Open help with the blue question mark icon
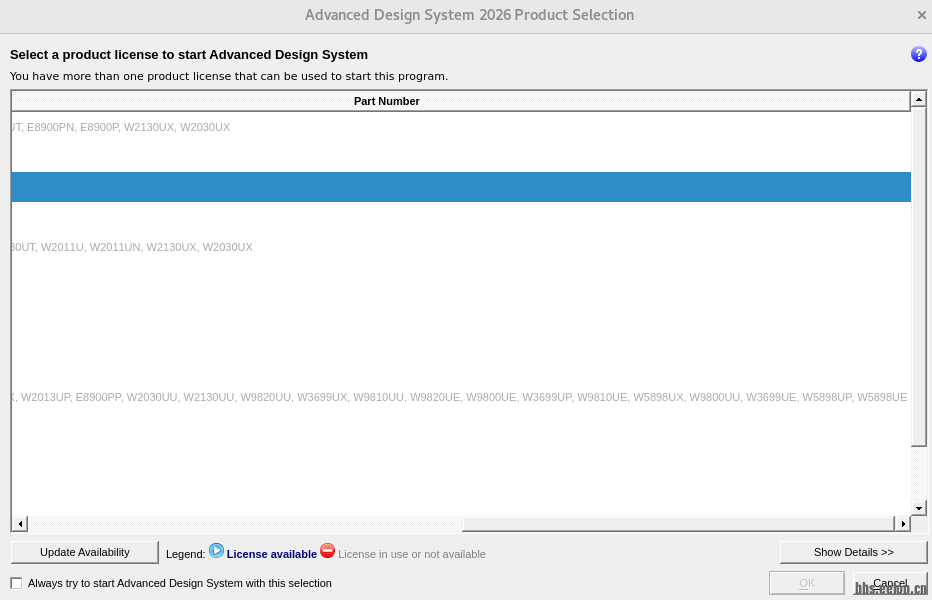Viewport: 932px width, 600px height. (918, 54)
